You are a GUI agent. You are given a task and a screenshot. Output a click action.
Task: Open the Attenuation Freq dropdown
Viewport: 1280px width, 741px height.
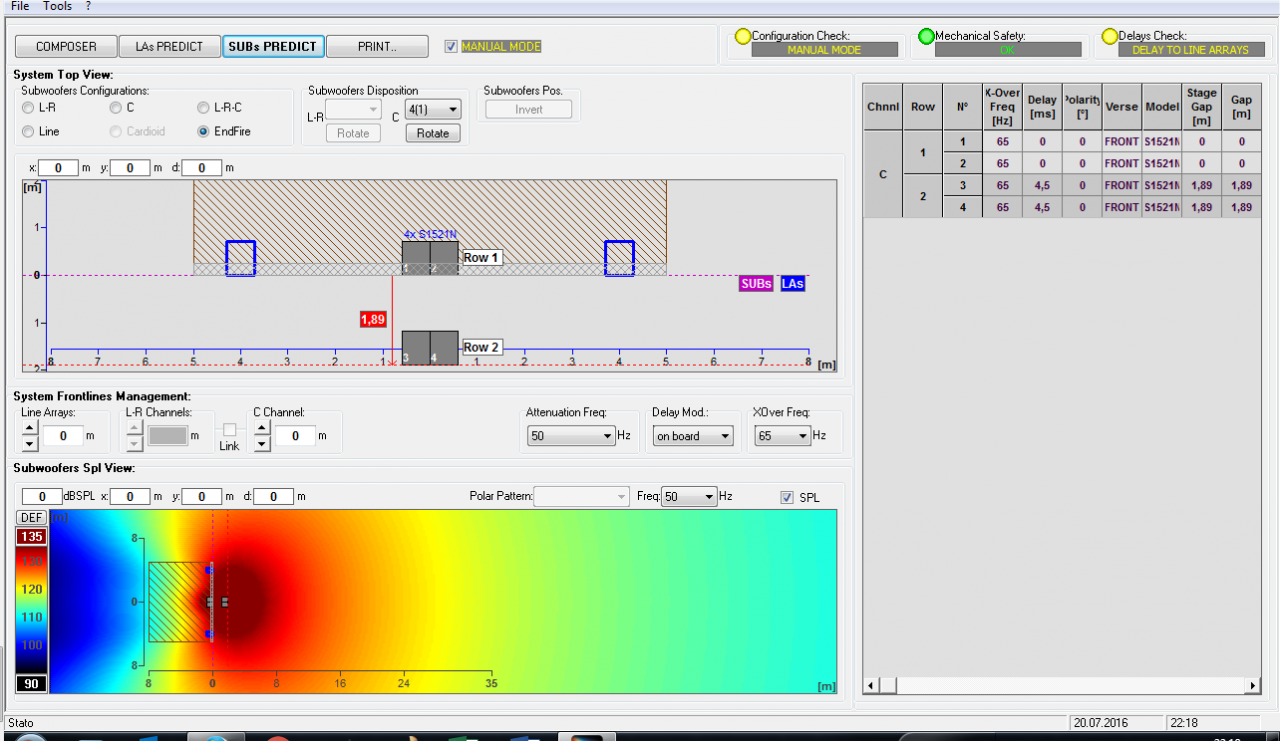(571, 436)
